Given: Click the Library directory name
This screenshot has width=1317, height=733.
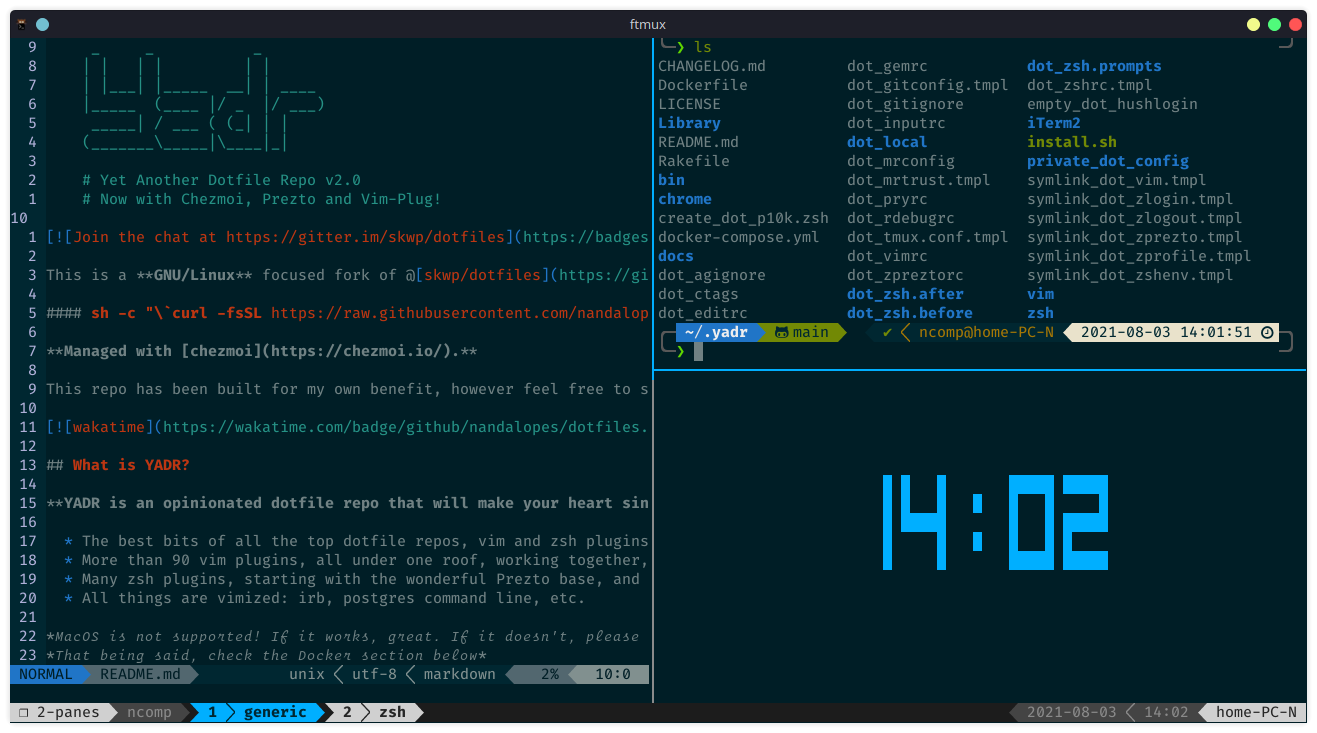Looking at the screenshot, I should tap(689, 123).
